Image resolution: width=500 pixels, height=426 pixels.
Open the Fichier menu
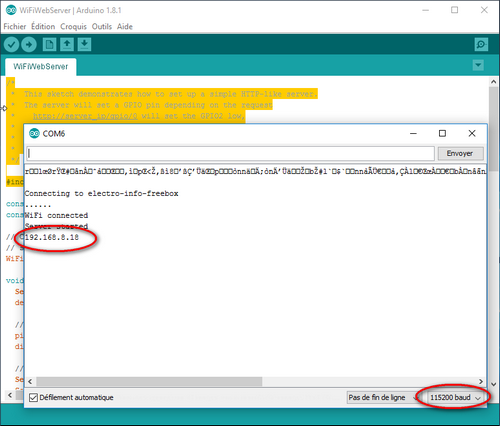15,26
